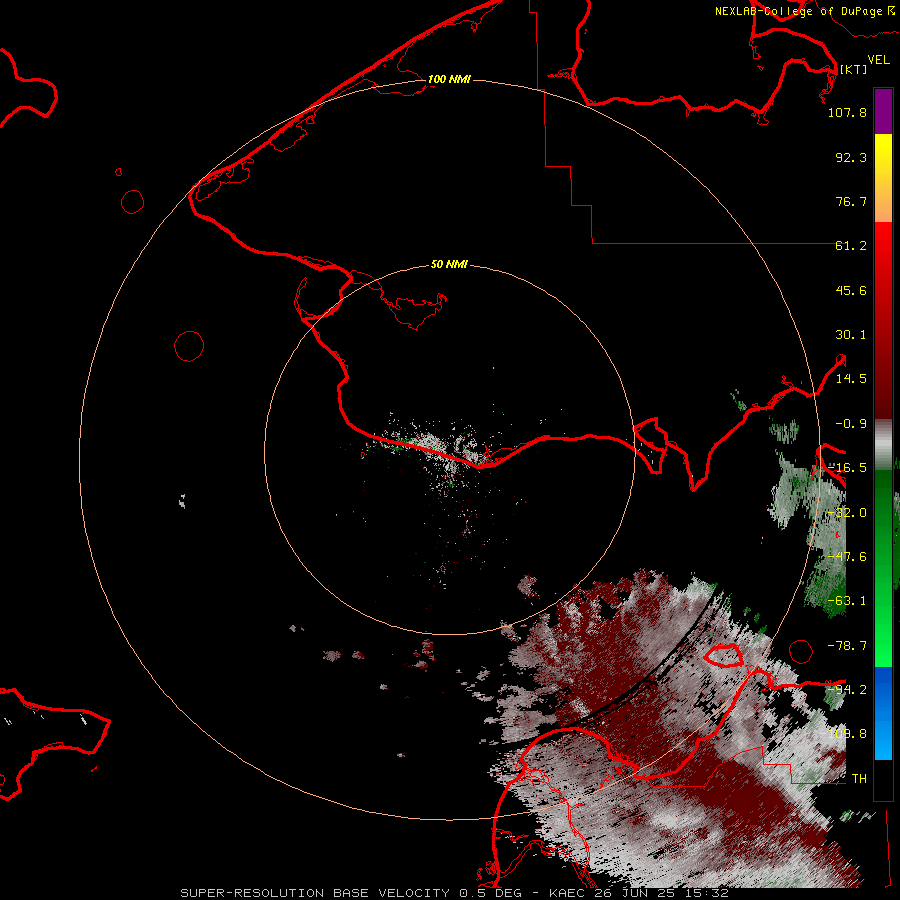Viewport: 900px width, 900px height.
Task: Click the 30.1 legend value
Action: click(851, 335)
